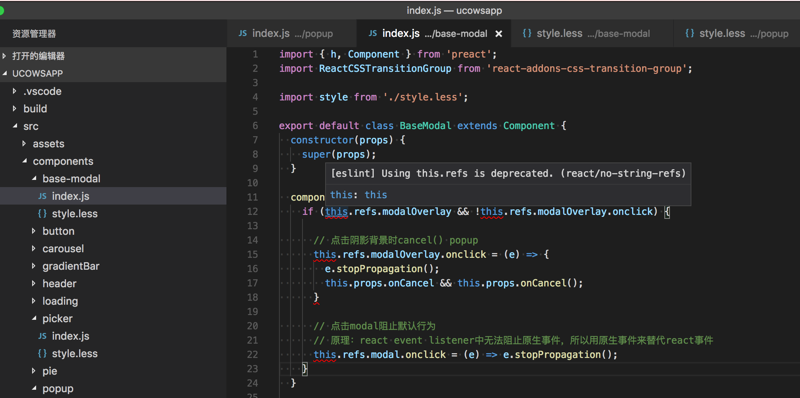Click 'e.stopPropagation();' on line 16
The image size is (800, 398).
click(382, 268)
